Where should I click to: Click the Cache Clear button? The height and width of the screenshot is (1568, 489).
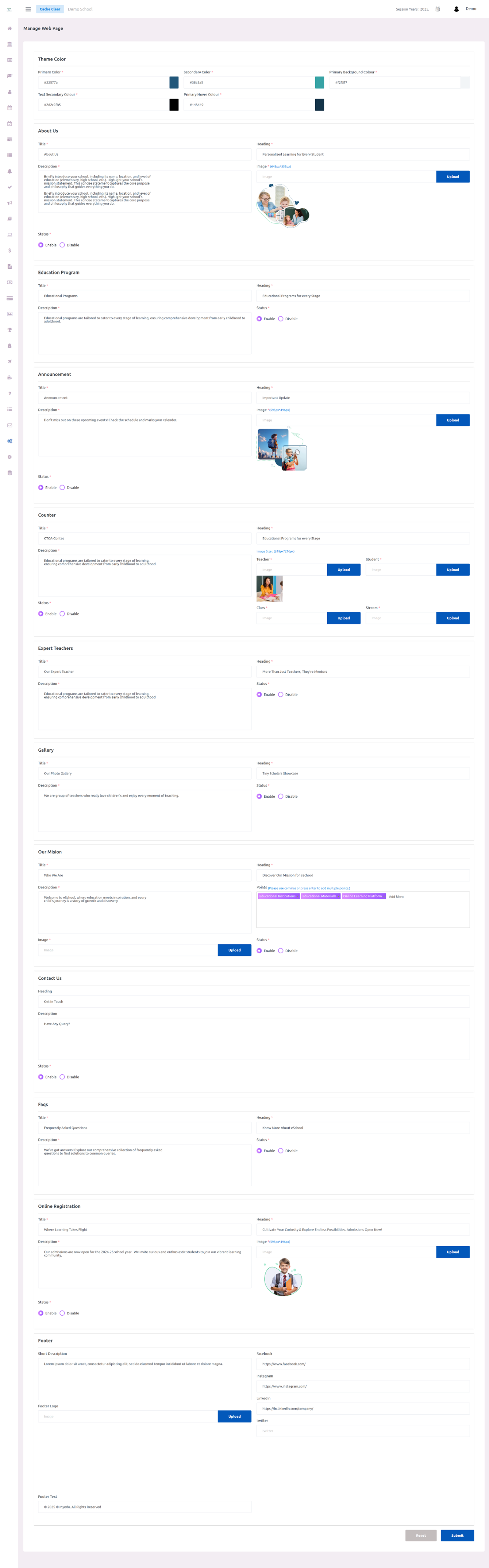click(50, 9)
